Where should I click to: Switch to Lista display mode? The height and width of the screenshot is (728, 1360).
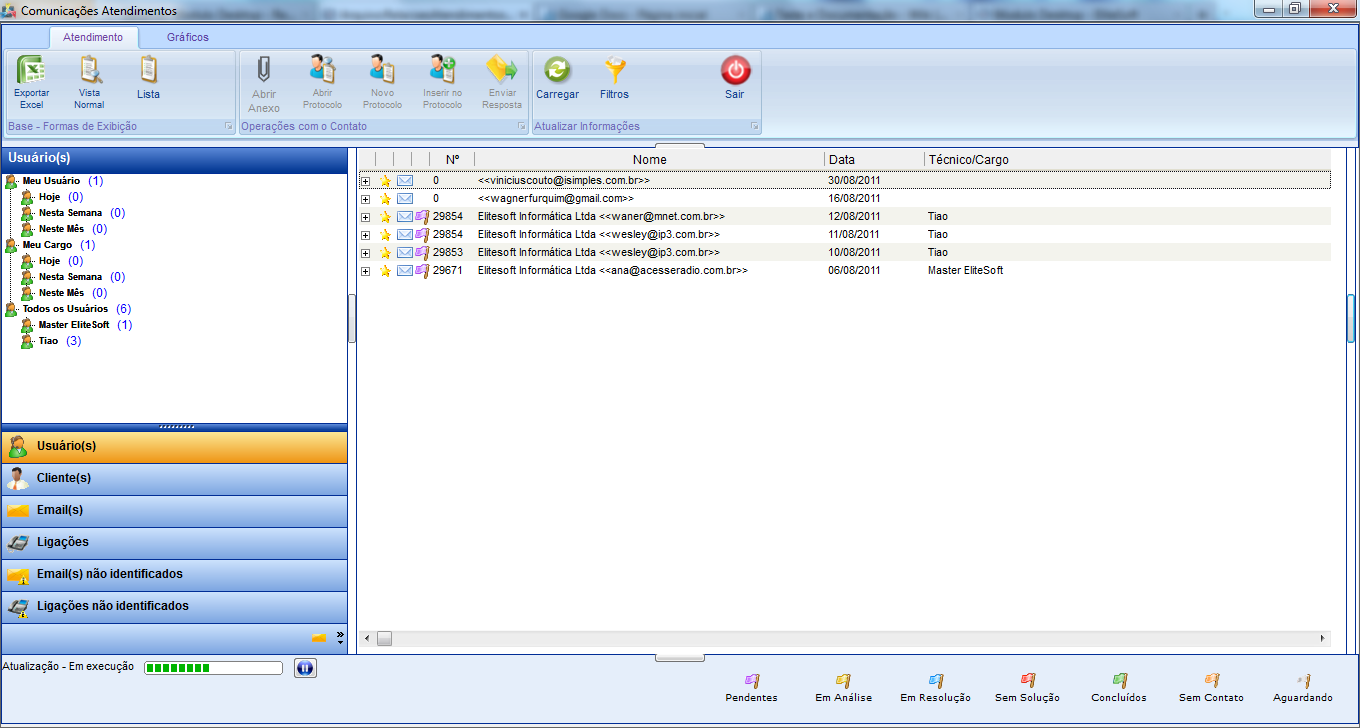click(148, 72)
